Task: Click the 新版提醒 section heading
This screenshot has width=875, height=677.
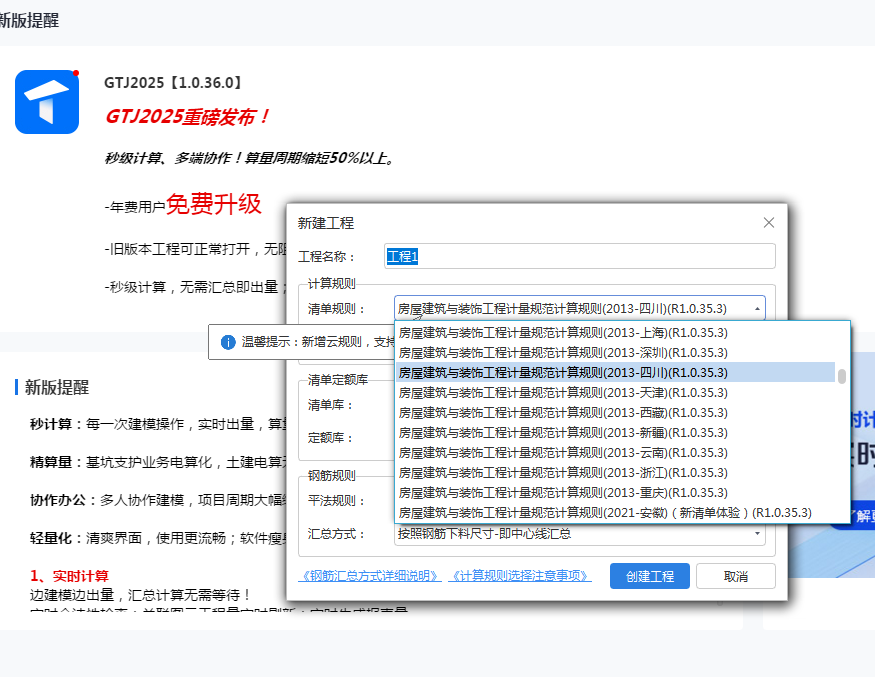Action: [56, 387]
